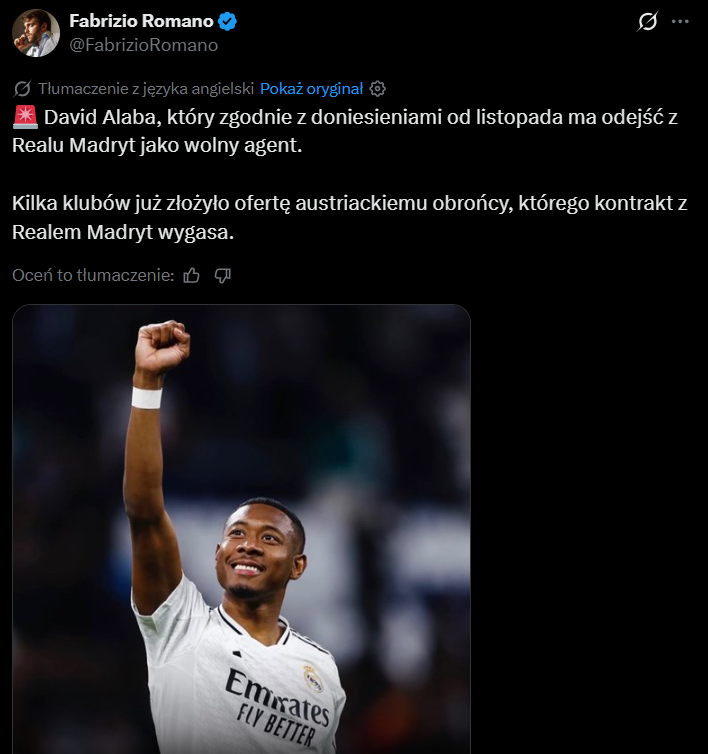Click "Tłumaczenie z języka angielski" label

tap(146, 88)
